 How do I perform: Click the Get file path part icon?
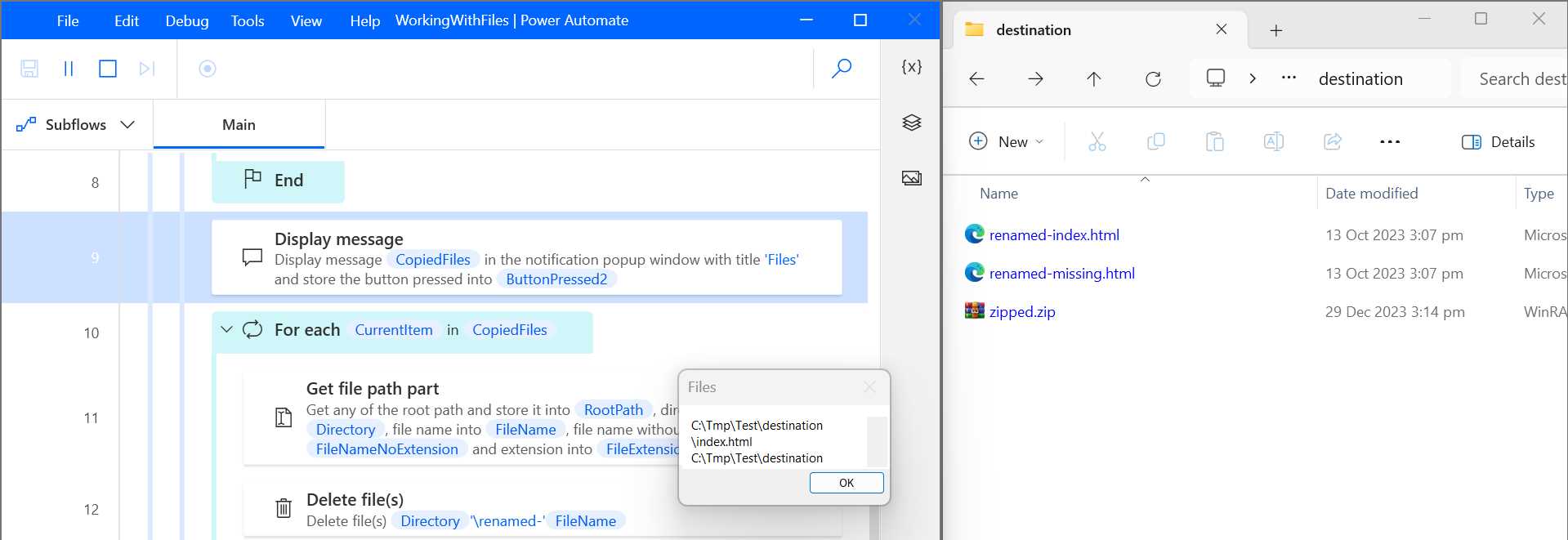284,418
